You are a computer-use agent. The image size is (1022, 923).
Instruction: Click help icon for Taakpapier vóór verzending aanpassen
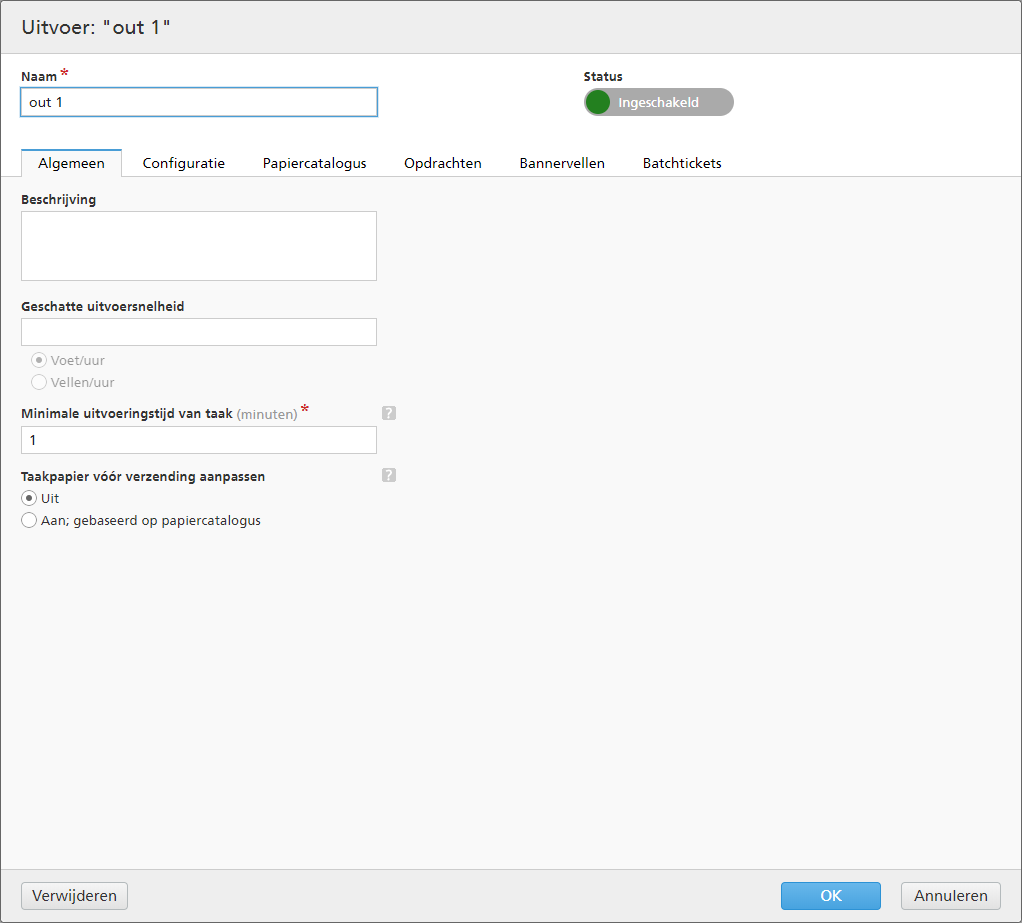[x=389, y=476]
